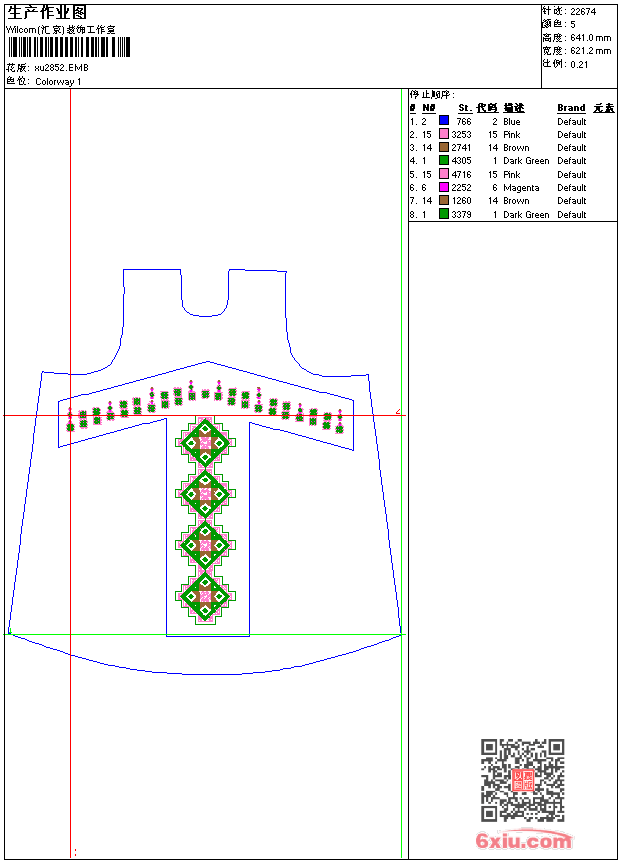Click stitch count '766' in row 1
The image size is (620, 860).
click(x=464, y=122)
